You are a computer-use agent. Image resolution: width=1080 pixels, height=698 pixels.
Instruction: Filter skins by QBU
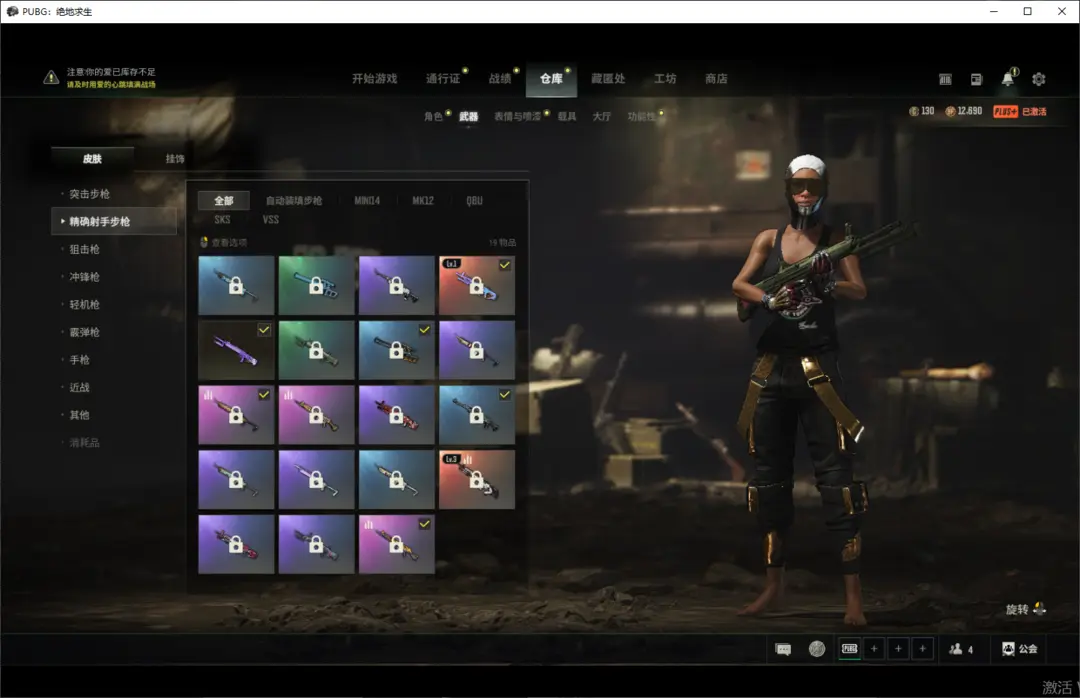475,201
